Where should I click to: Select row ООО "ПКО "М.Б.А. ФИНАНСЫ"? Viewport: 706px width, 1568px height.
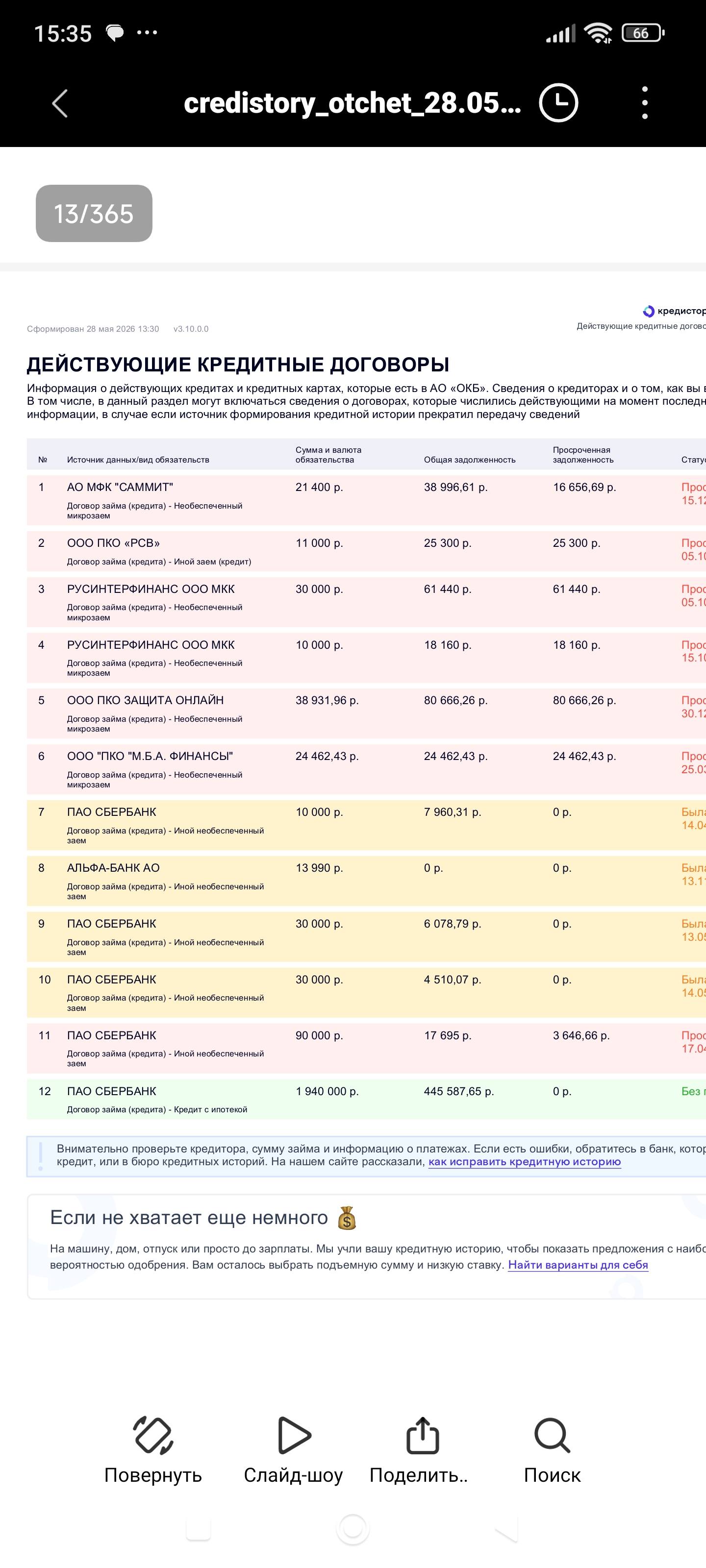[x=366, y=769]
